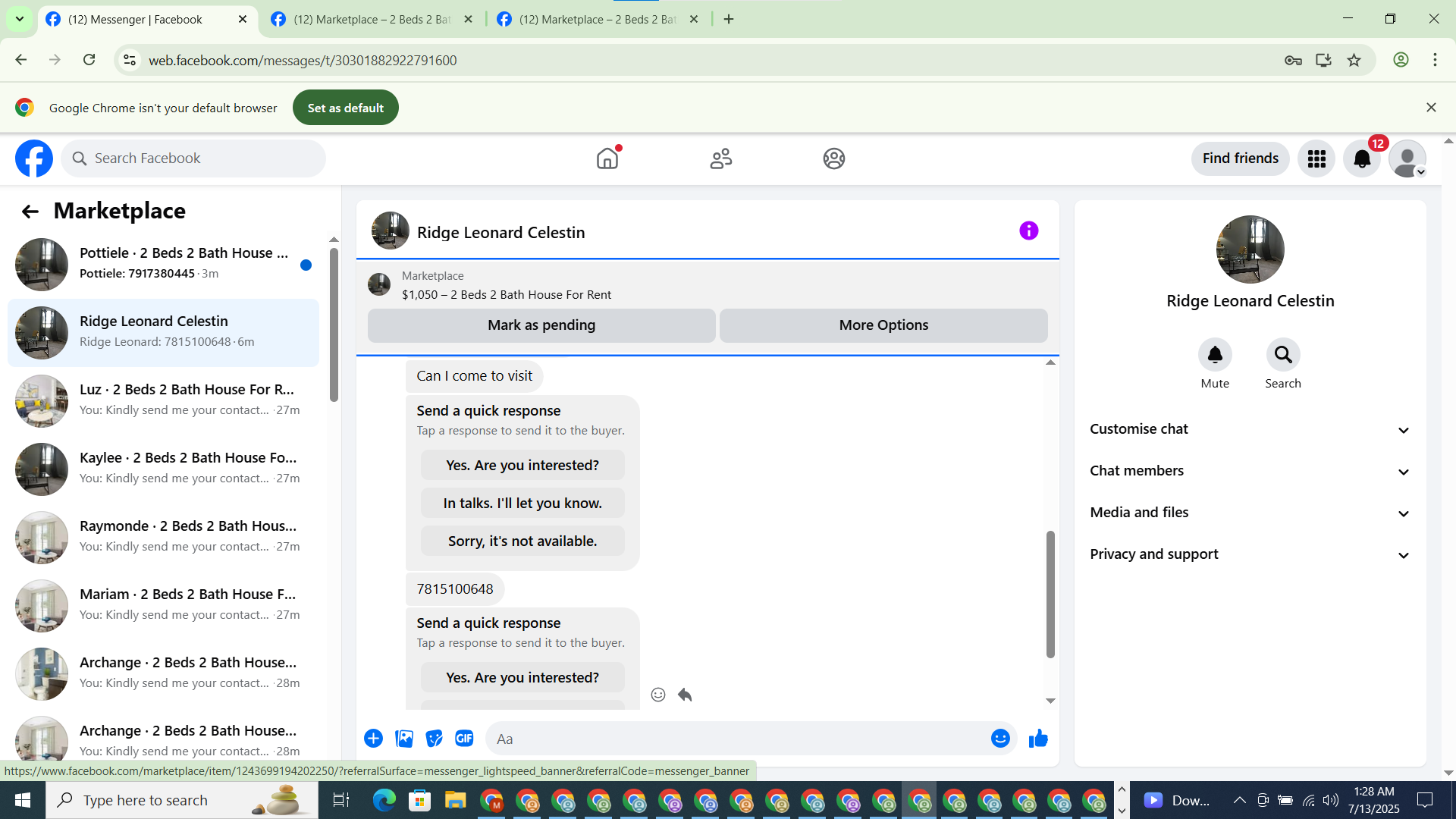
Task: Click Mark as pending button
Action: click(x=541, y=325)
